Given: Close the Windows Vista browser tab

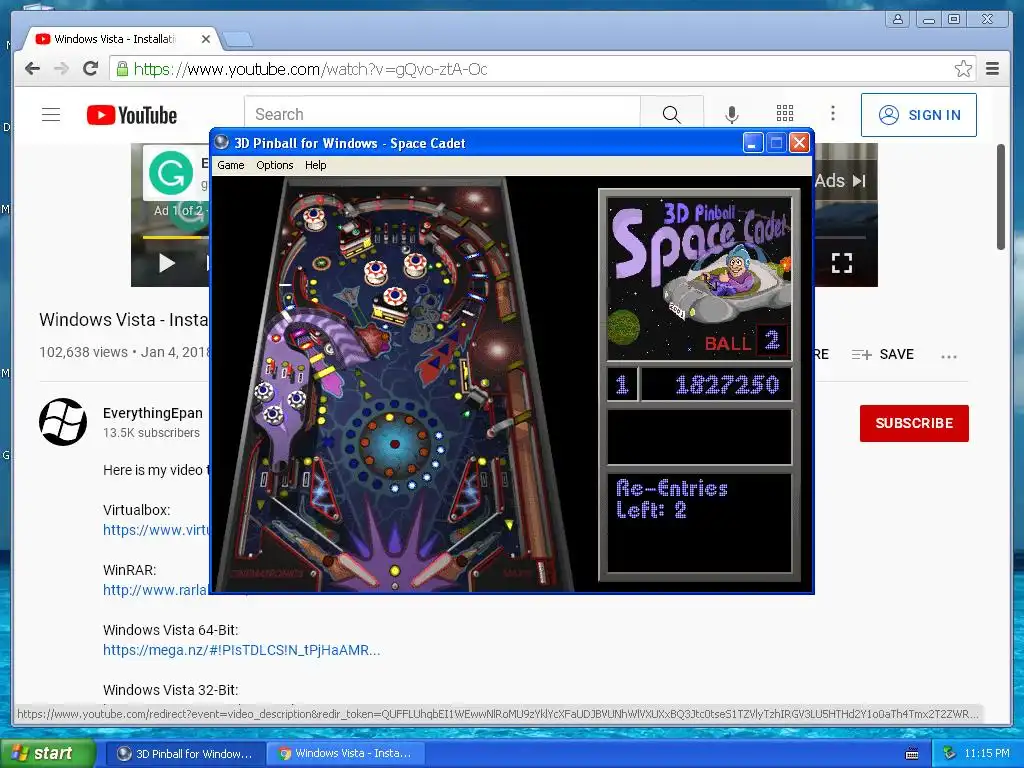Looking at the screenshot, I should click(x=206, y=39).
